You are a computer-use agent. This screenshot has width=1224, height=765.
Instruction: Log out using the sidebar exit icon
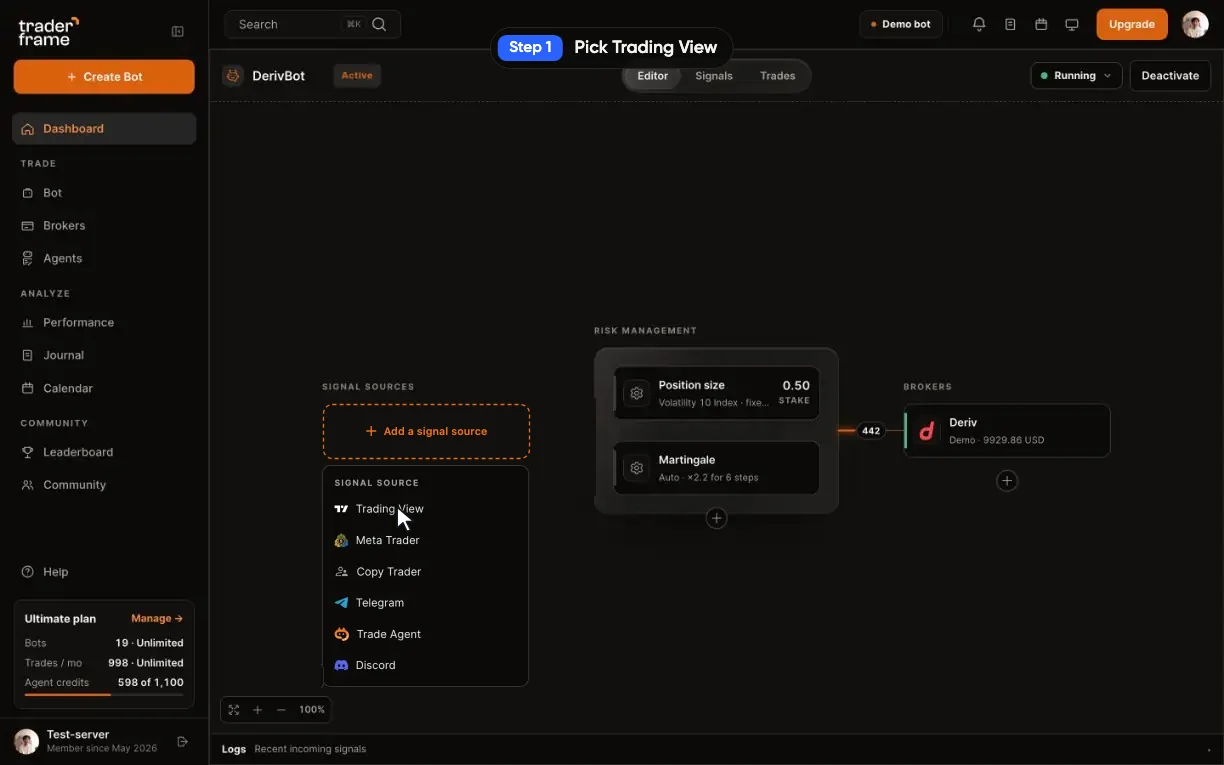pos(182,742)
